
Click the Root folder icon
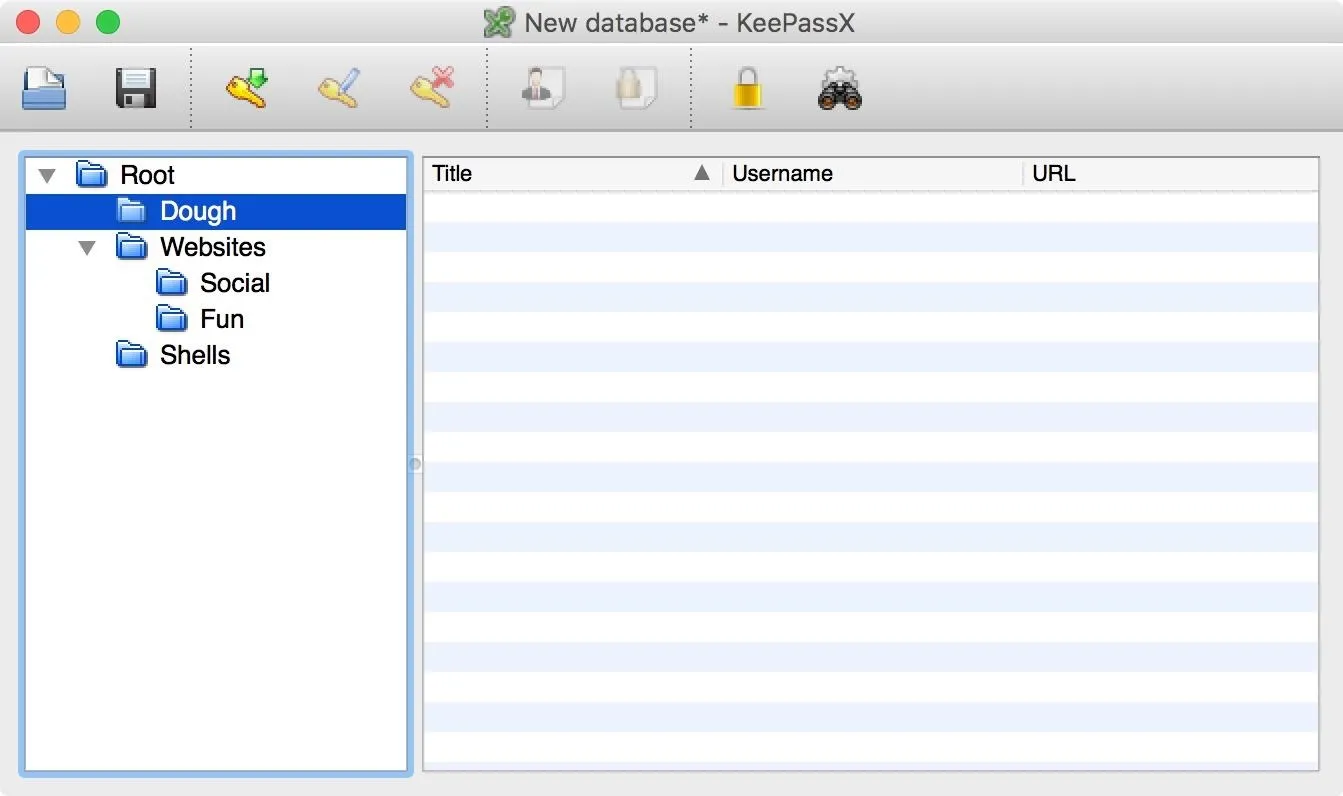pyautogui.click(x=92, y=175)
